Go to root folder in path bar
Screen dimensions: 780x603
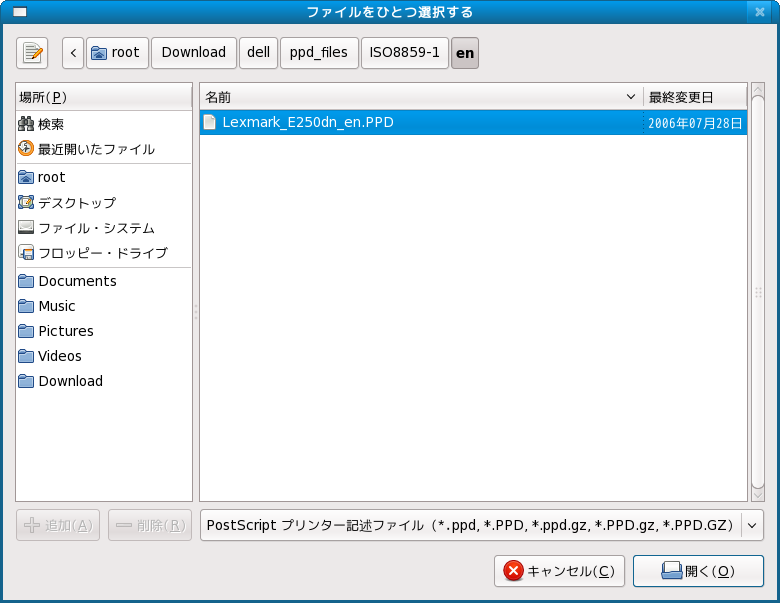coord(117,53)
